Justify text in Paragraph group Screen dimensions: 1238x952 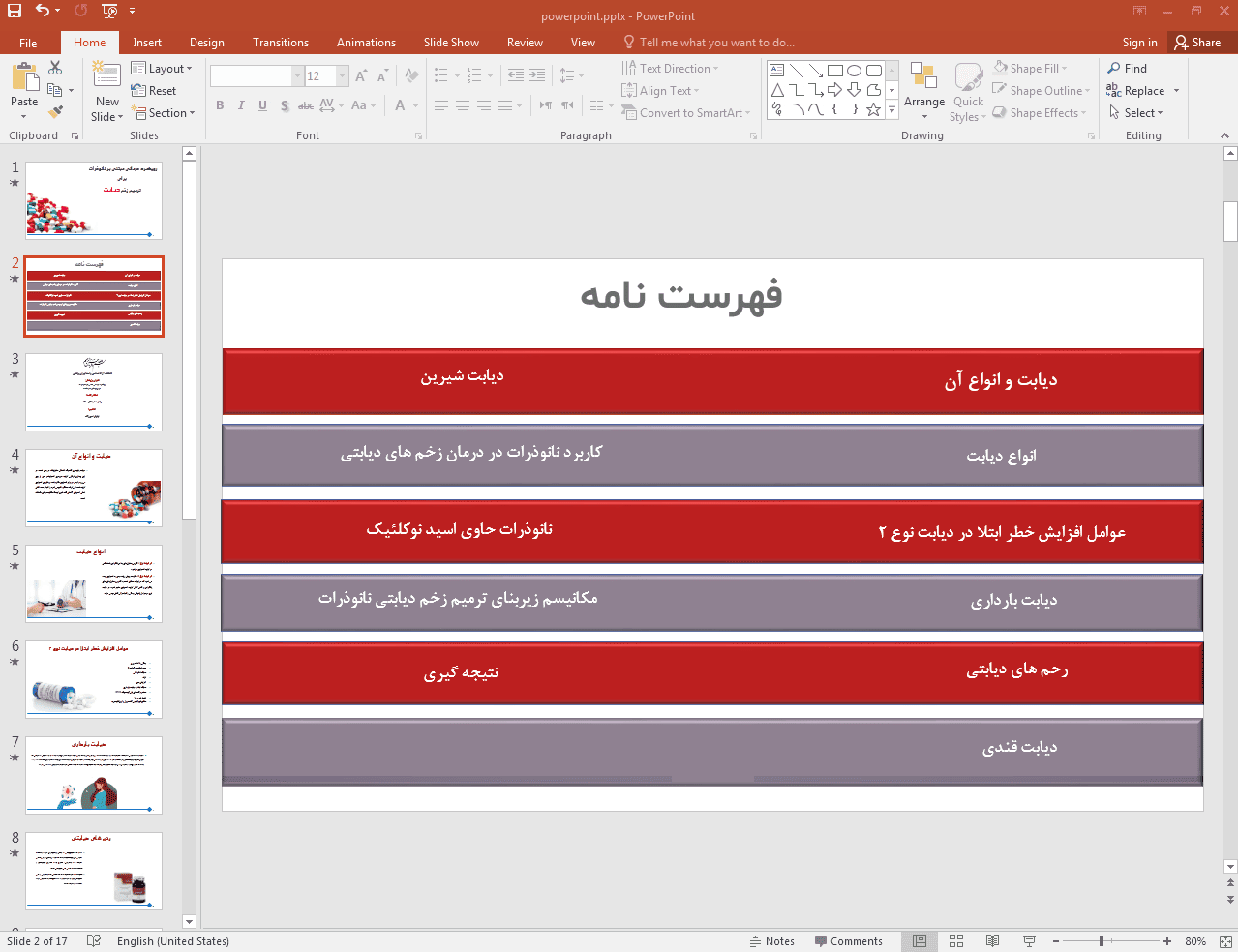(x=505, y=105)
